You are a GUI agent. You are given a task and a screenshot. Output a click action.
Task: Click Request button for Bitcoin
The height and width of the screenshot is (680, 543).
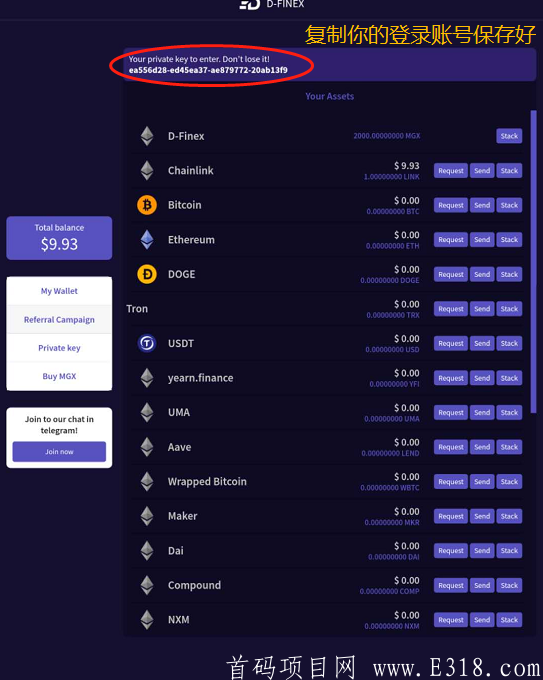coord(451,205)
